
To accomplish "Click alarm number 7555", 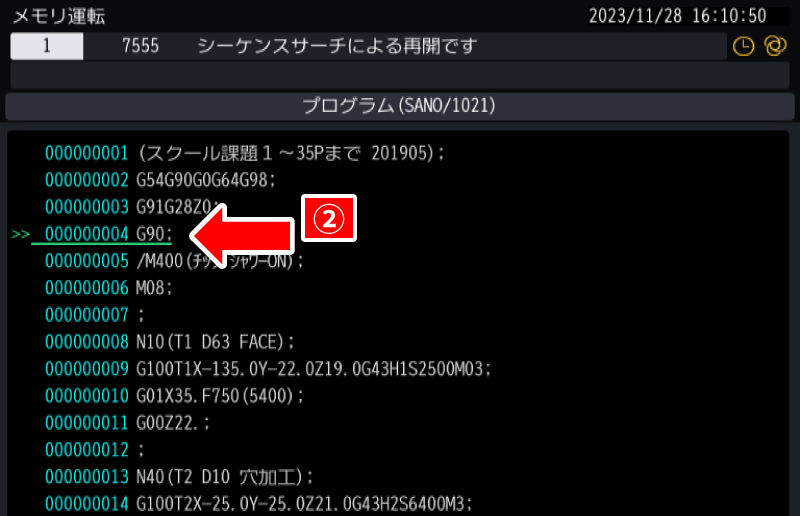I will [139, 46].
